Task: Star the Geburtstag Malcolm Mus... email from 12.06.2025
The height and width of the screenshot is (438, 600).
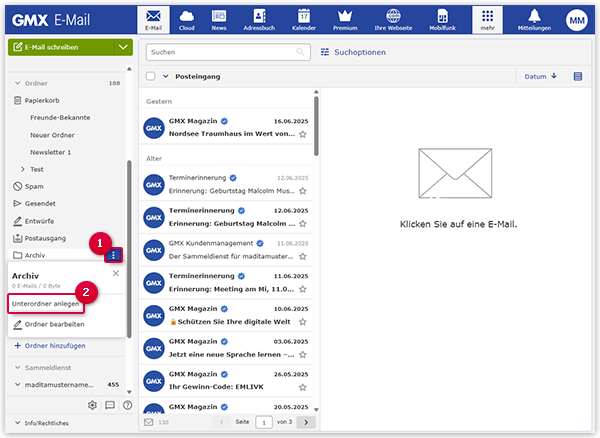Action: (x=303, y=191)
